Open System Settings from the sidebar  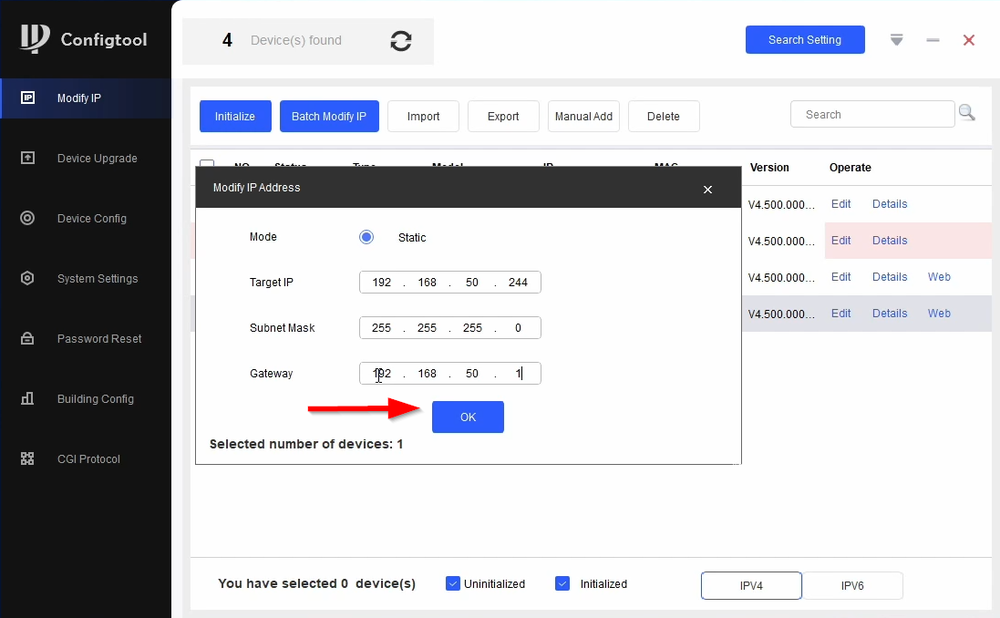click(x=30, y=278)
